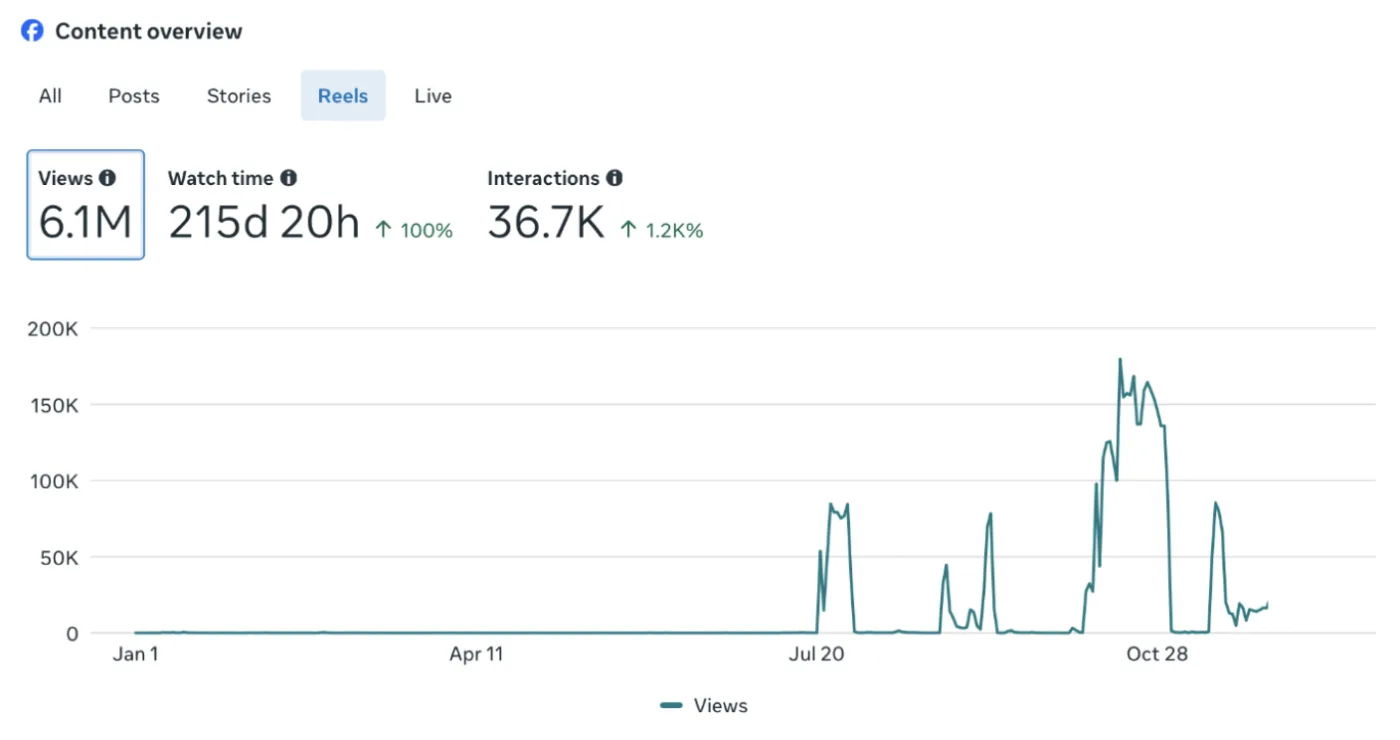Open the Views info icon
Image resolution: width=1400 pixels, height=740 pixels.
click(107, 178)
